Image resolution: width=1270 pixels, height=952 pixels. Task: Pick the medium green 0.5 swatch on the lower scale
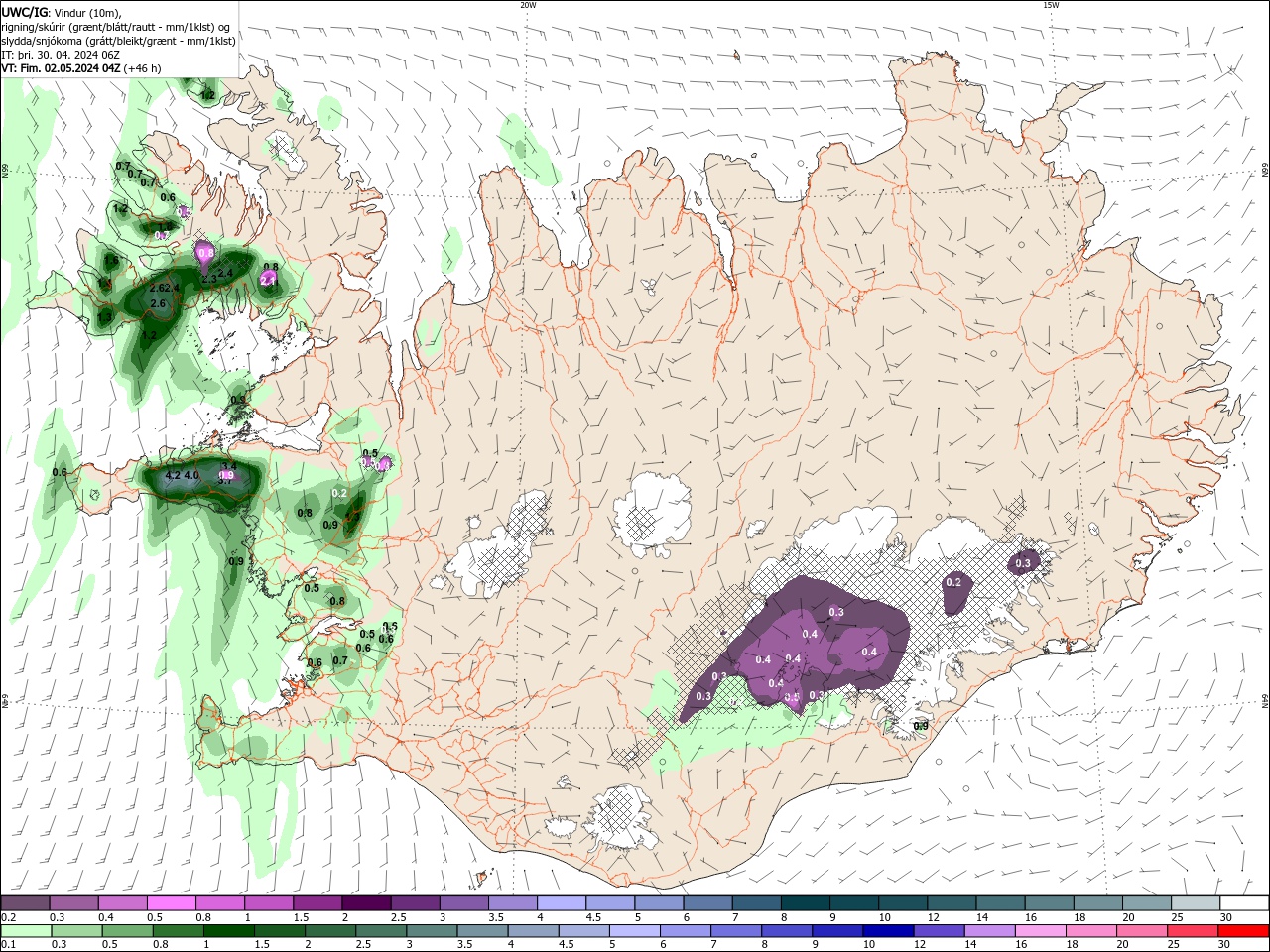(128, 931)
